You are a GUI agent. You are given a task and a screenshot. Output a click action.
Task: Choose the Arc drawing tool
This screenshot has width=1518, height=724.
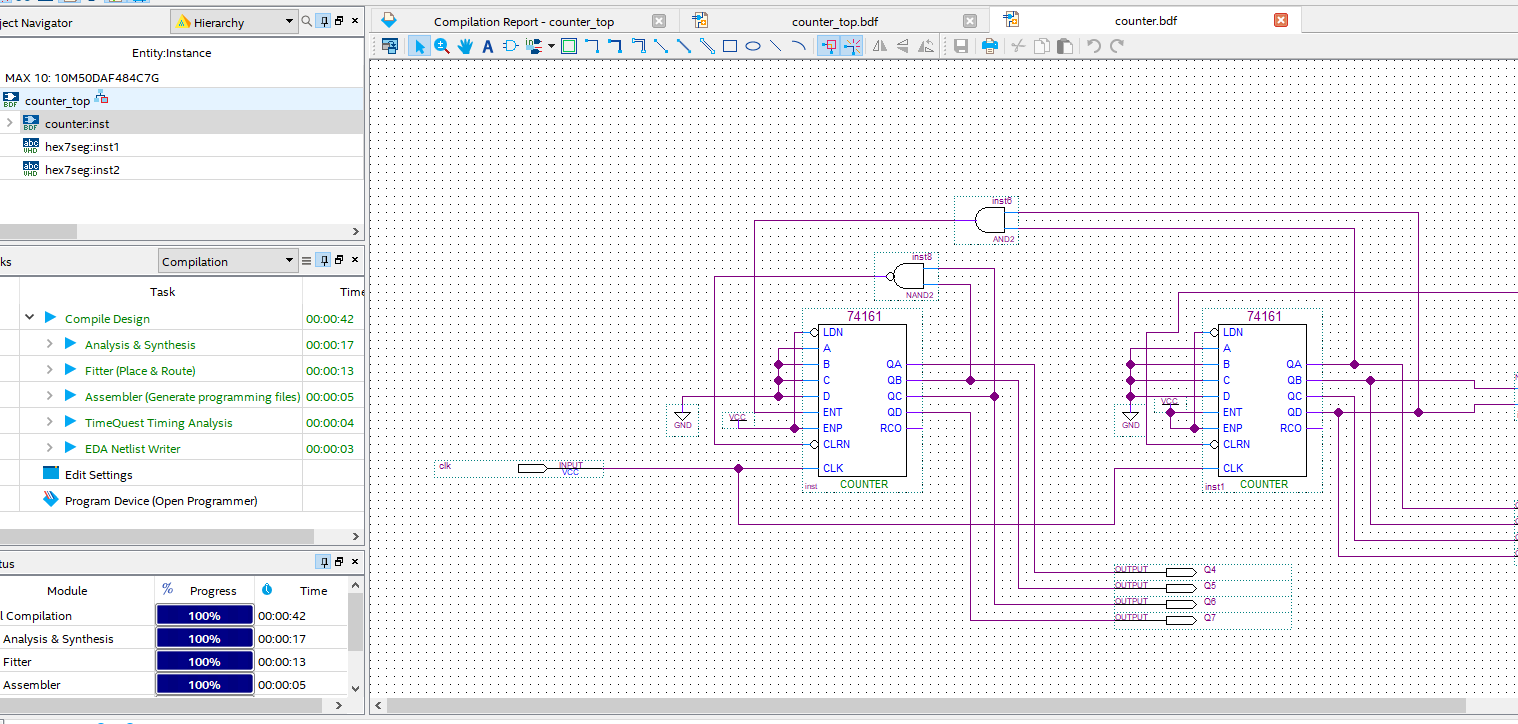click(x=798, y=46)
